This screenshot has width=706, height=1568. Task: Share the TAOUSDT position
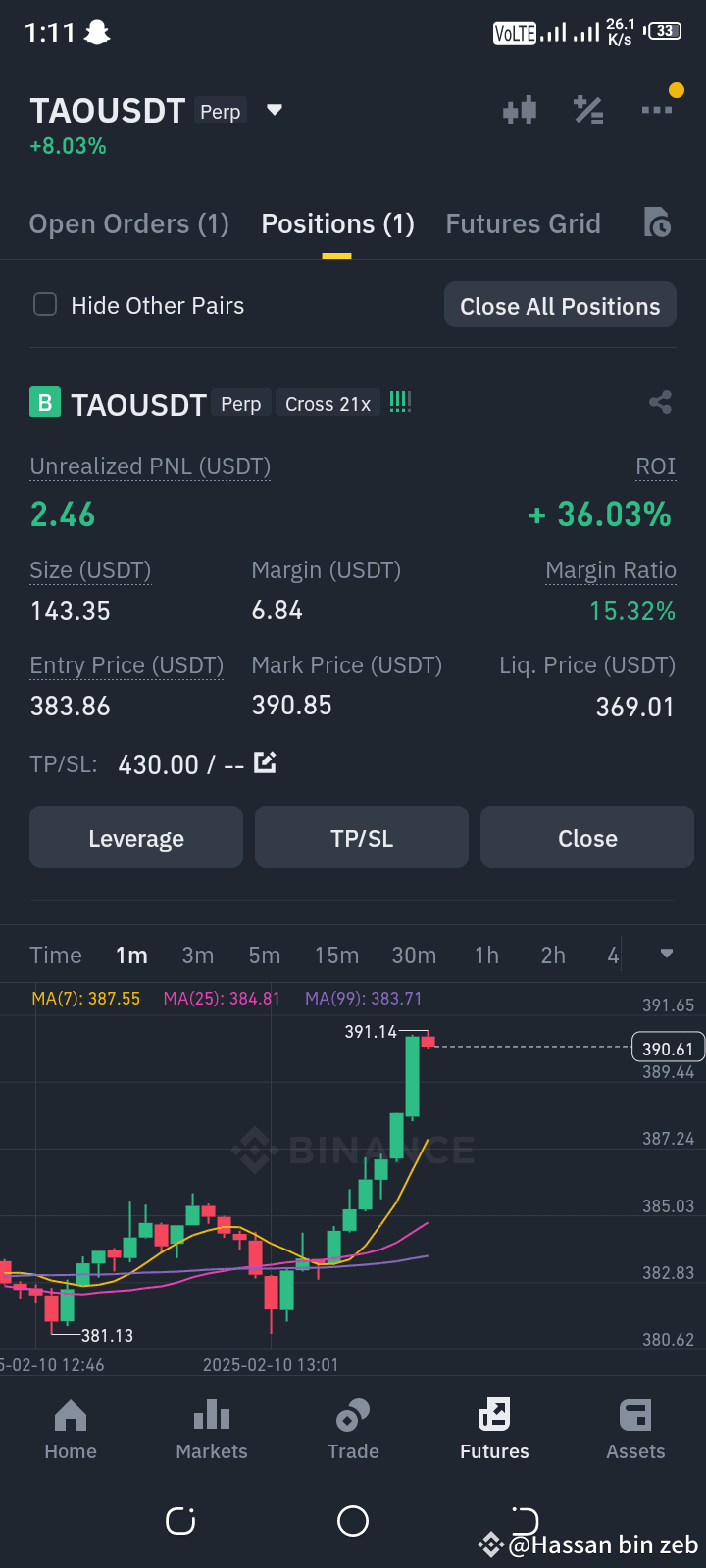click(x=660, y=402)
